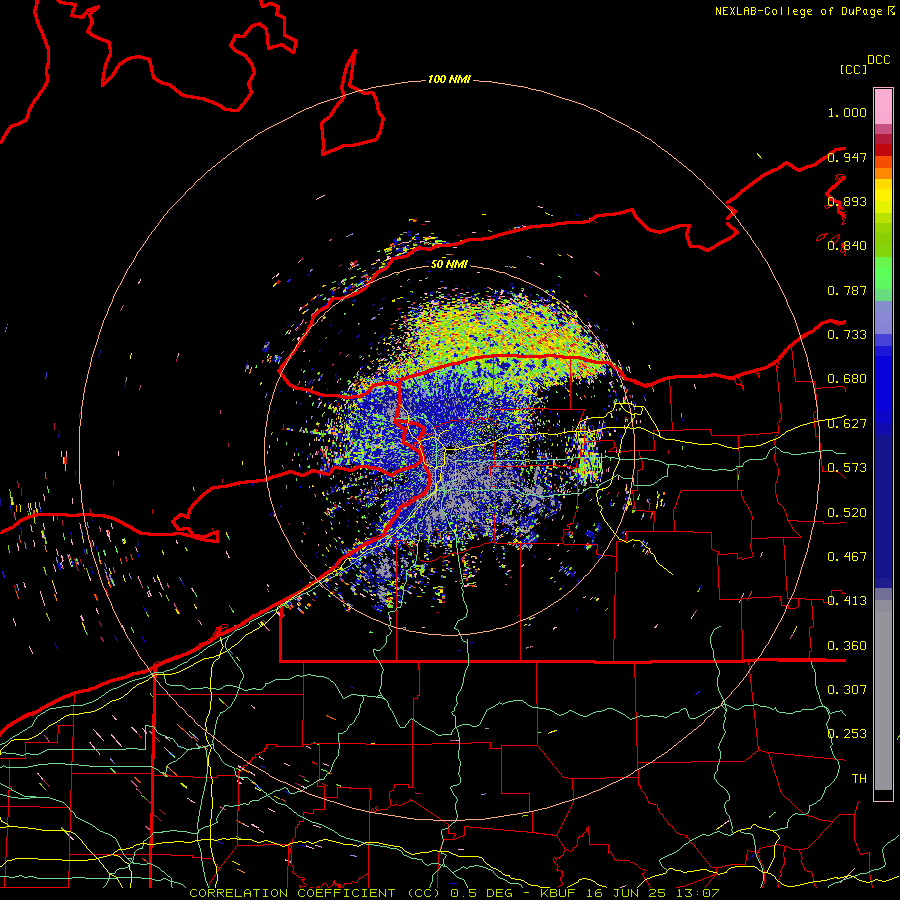Click the 0.360 legend value
900x900 pixels.
coord(847,645)
